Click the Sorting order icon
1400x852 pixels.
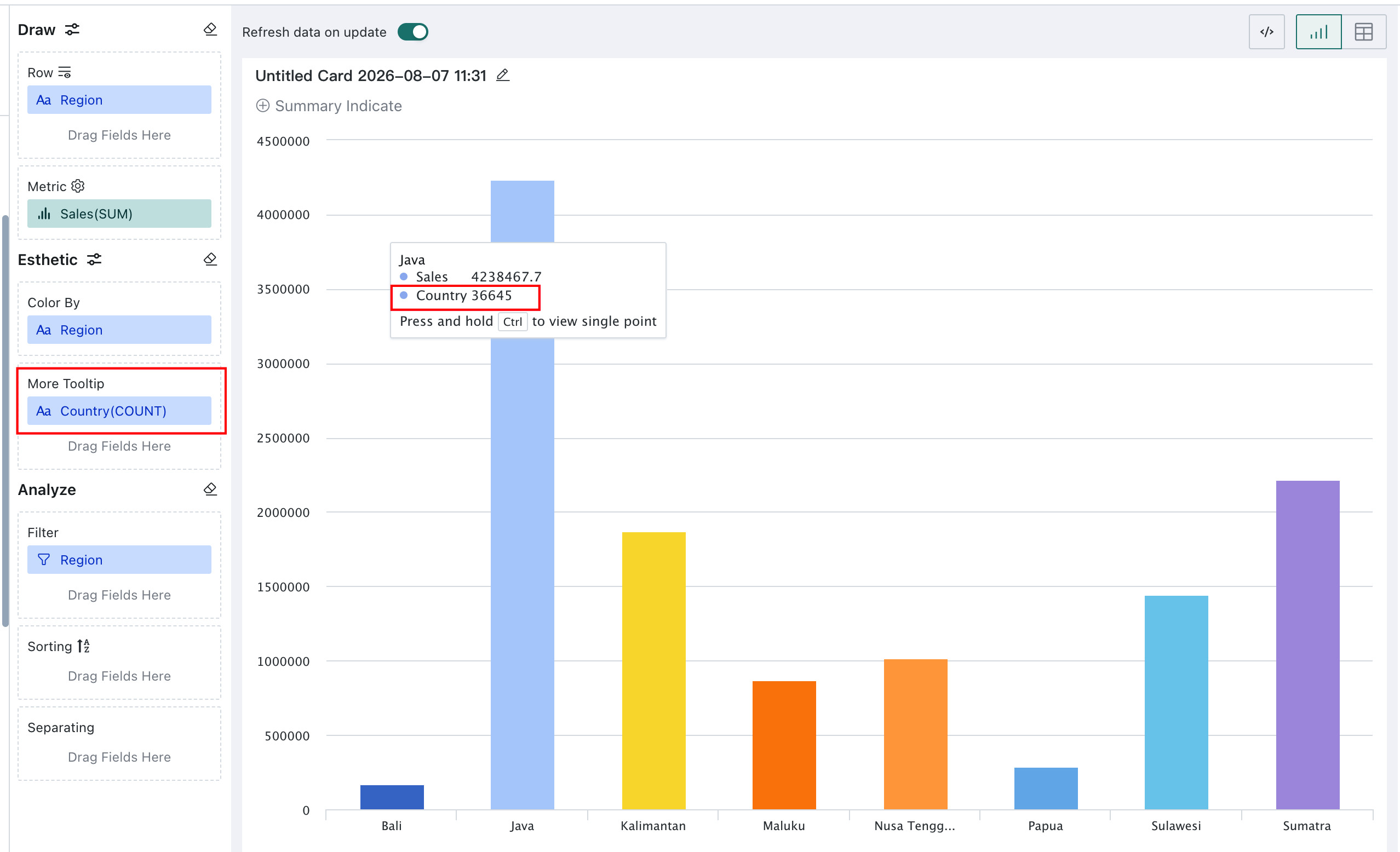coord(83,646)
